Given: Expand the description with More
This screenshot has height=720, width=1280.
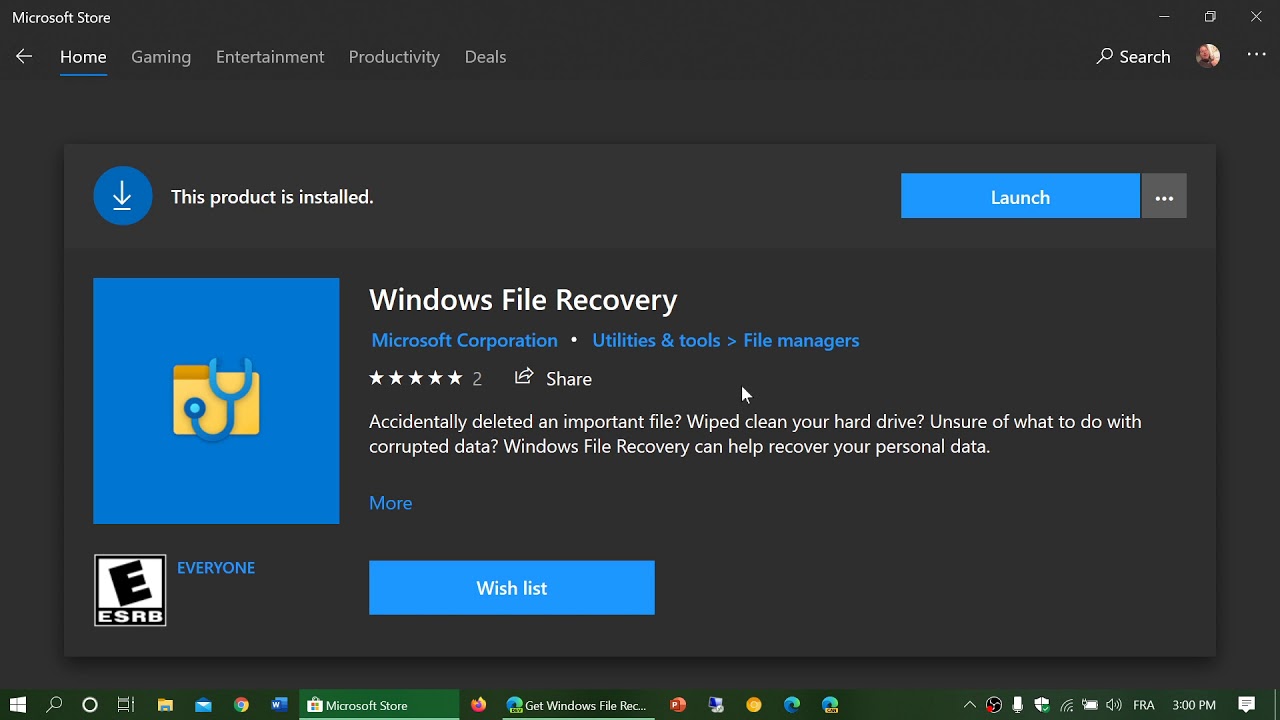Looking at the screenshot, I should click(390, 503).
